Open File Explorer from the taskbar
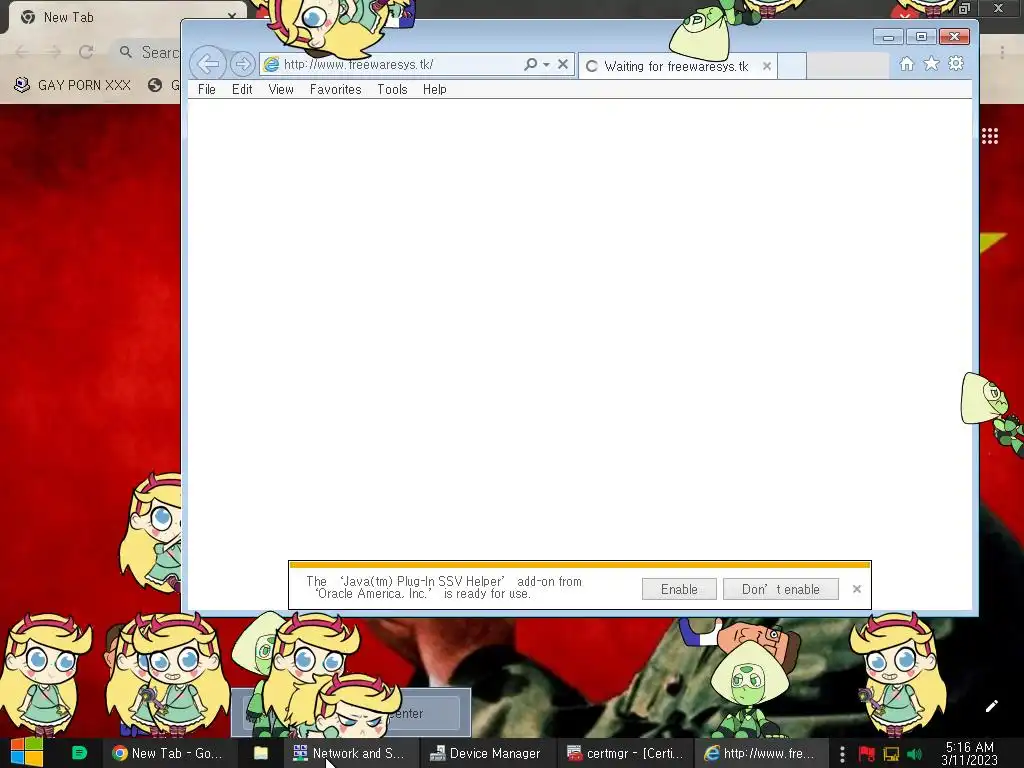Viewport: 1024px width, 768px height. [261, 753]
